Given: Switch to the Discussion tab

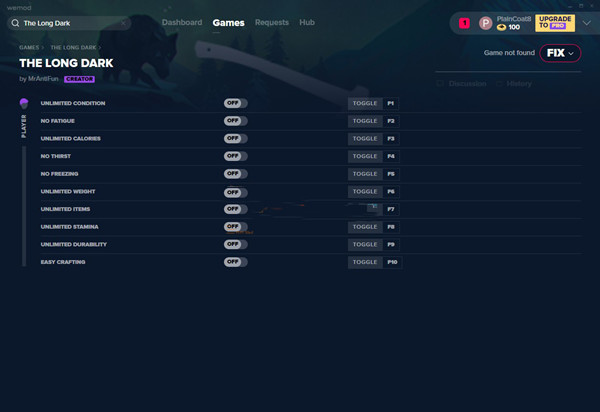Looking at the screenshot, I should (467, 83).
